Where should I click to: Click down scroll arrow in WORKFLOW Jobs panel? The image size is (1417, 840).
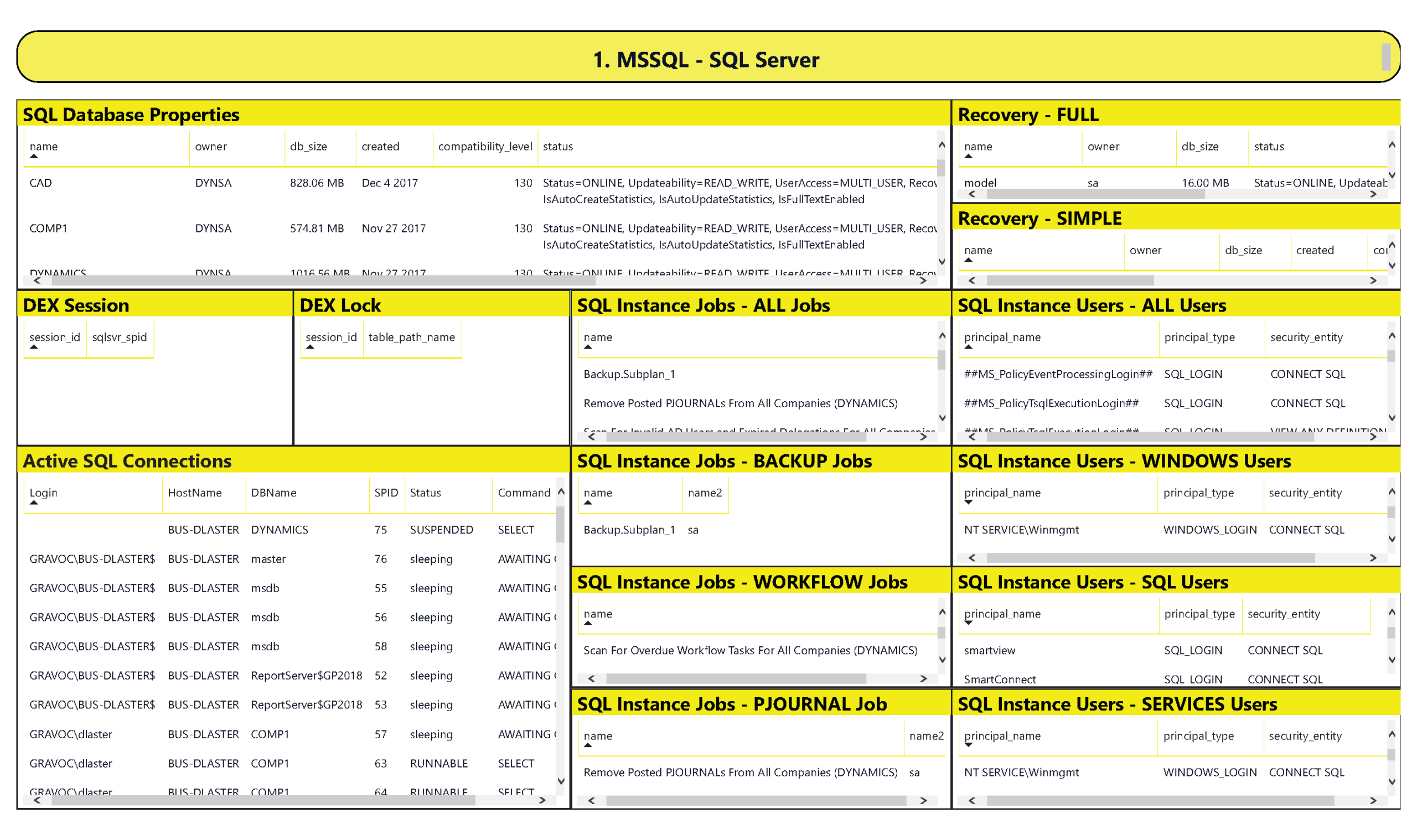tap(942, 660)
